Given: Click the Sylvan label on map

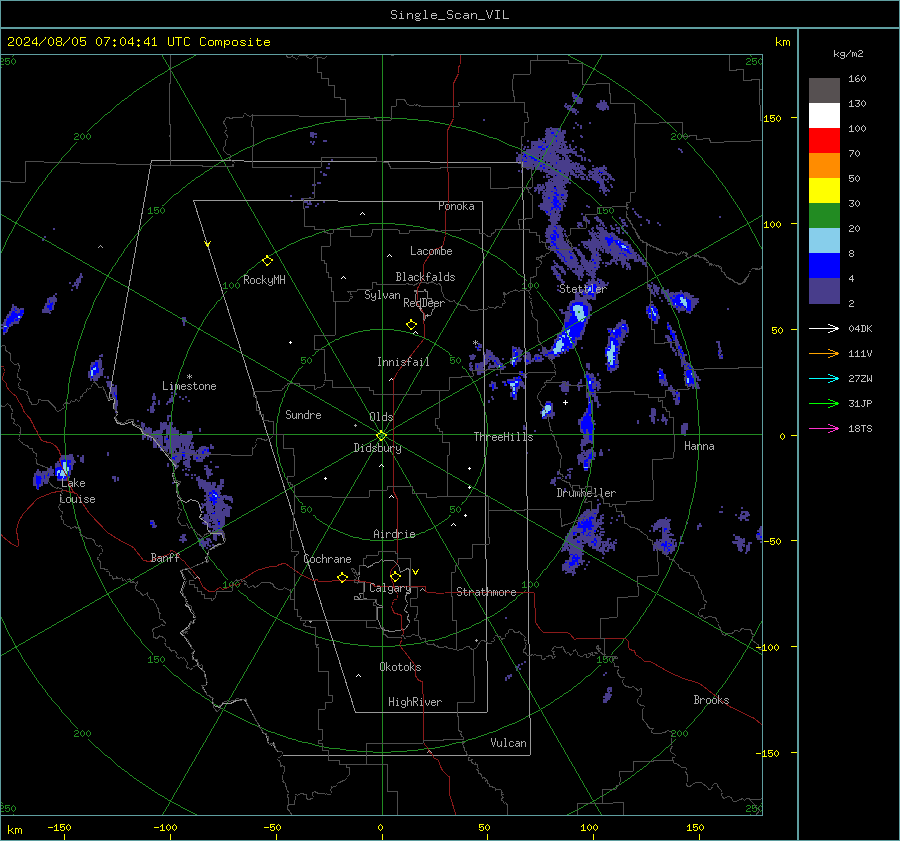Looking at the screenshot, I should pos(382,296).
